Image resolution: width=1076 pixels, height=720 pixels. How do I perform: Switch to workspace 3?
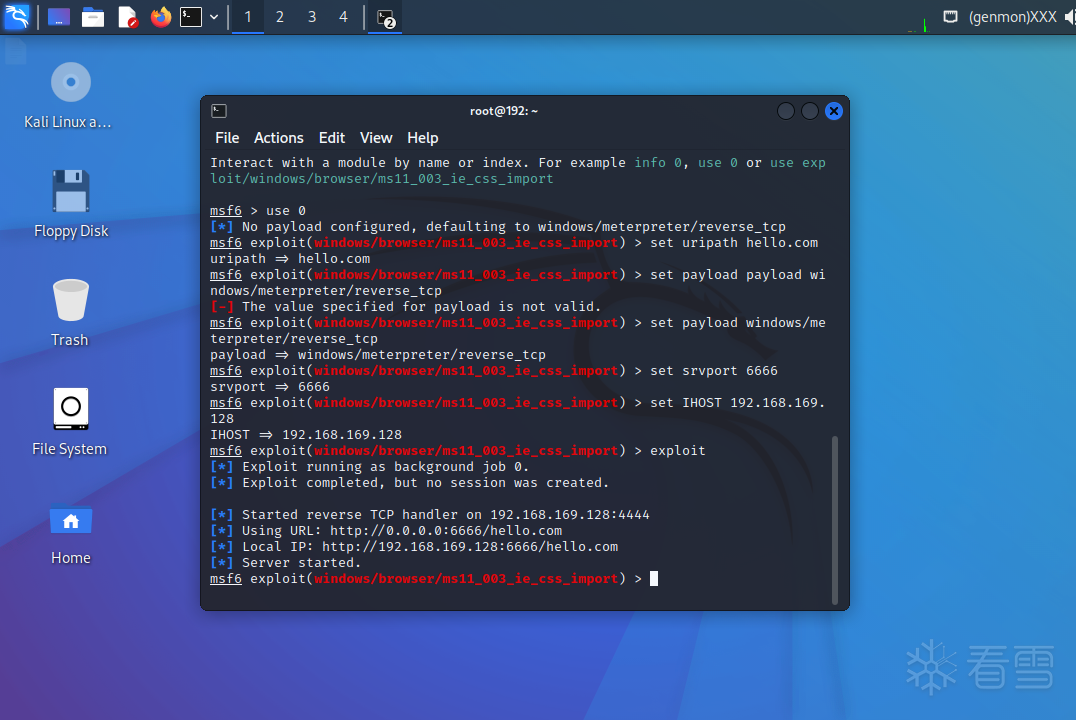(x=312, y=16)
